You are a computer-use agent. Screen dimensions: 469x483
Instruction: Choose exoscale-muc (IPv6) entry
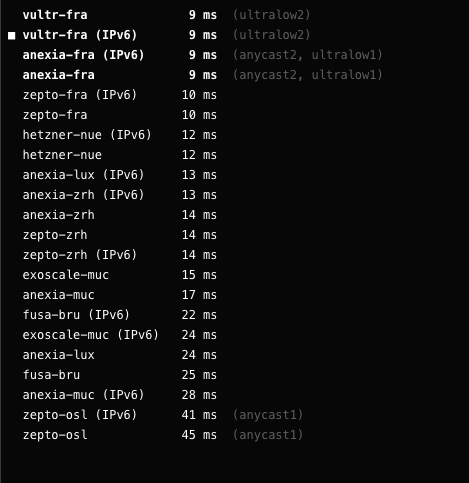[120, 335]
